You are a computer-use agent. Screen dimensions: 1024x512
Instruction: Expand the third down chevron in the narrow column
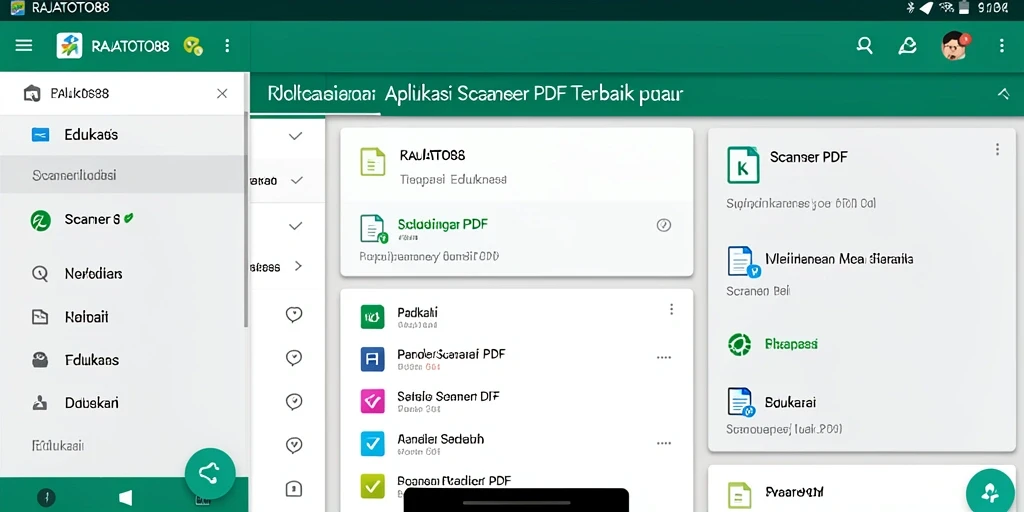(296, 226)
